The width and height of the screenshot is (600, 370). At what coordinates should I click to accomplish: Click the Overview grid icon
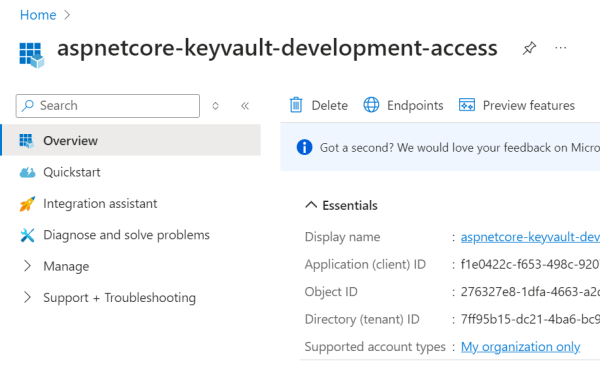(x=26, y=141)
